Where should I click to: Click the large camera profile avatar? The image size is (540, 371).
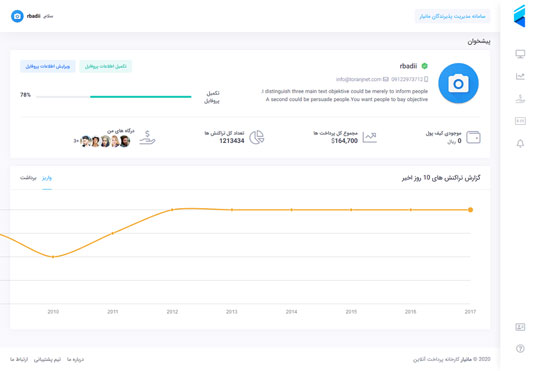(458, 83)
